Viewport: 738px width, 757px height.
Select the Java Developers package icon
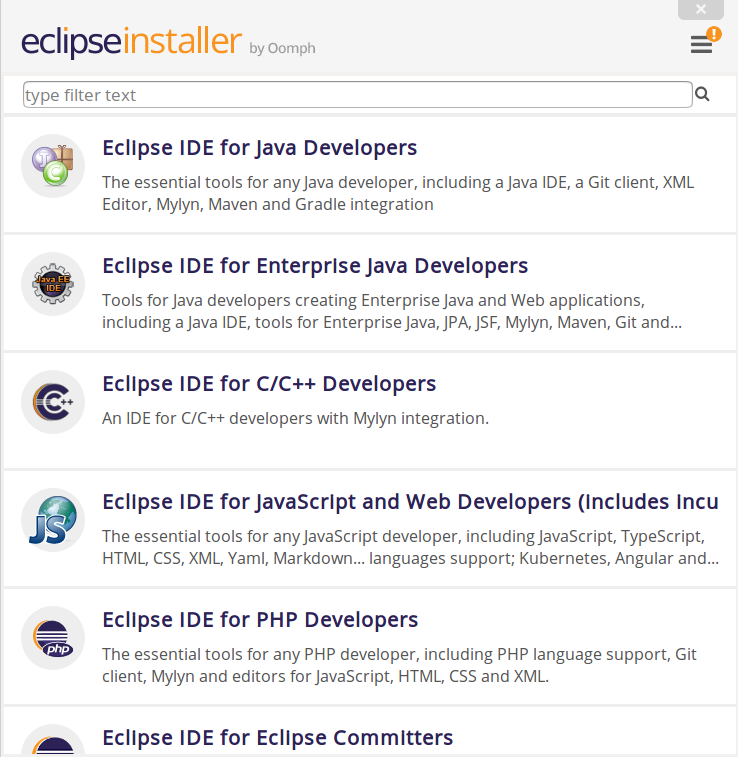tap(53, 166)
